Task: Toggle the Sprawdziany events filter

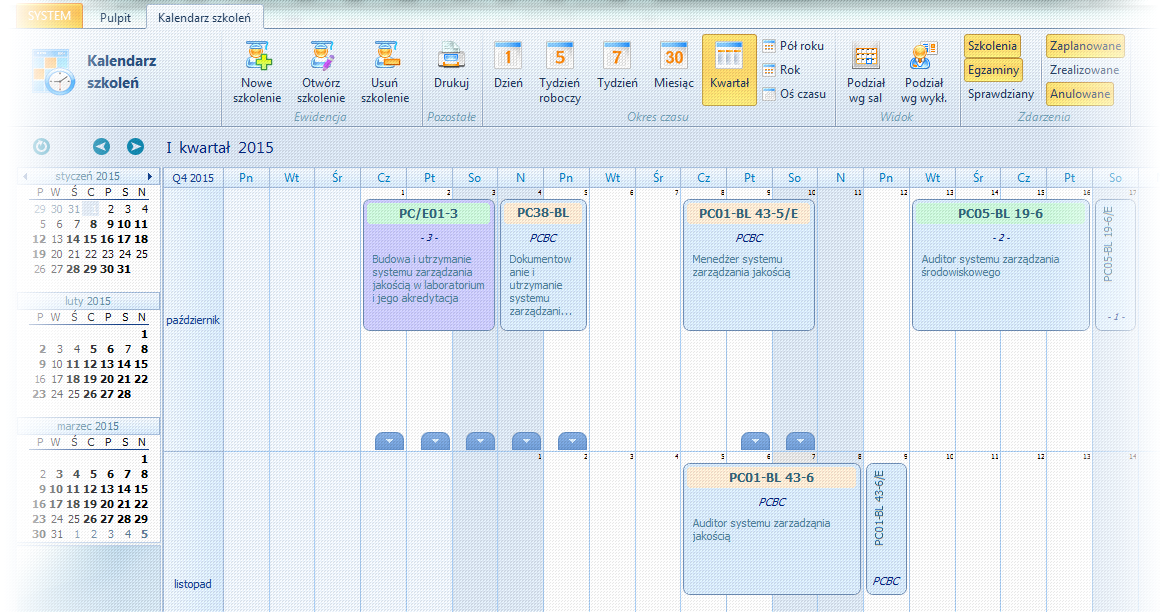Action: tap(1000, 94)
